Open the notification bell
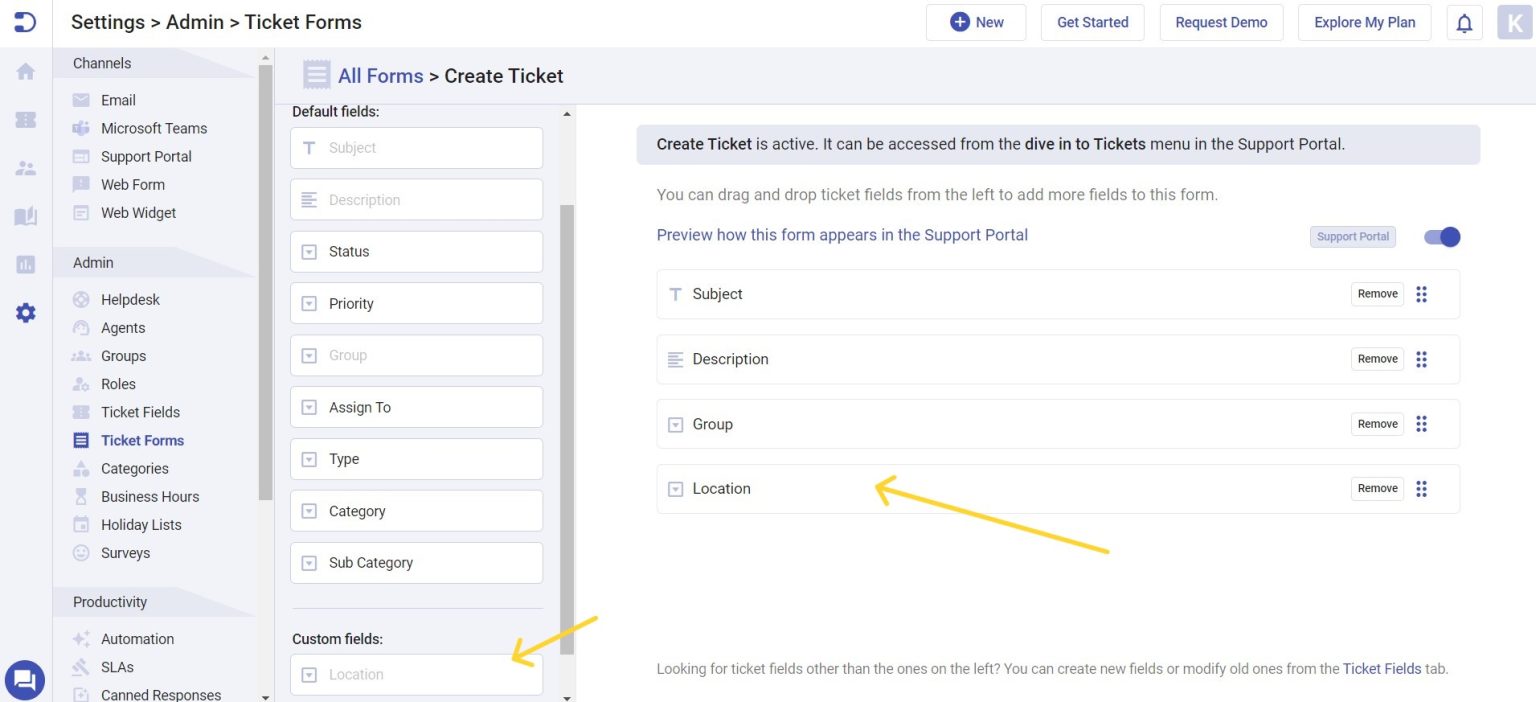 (x=1464, y=22)
